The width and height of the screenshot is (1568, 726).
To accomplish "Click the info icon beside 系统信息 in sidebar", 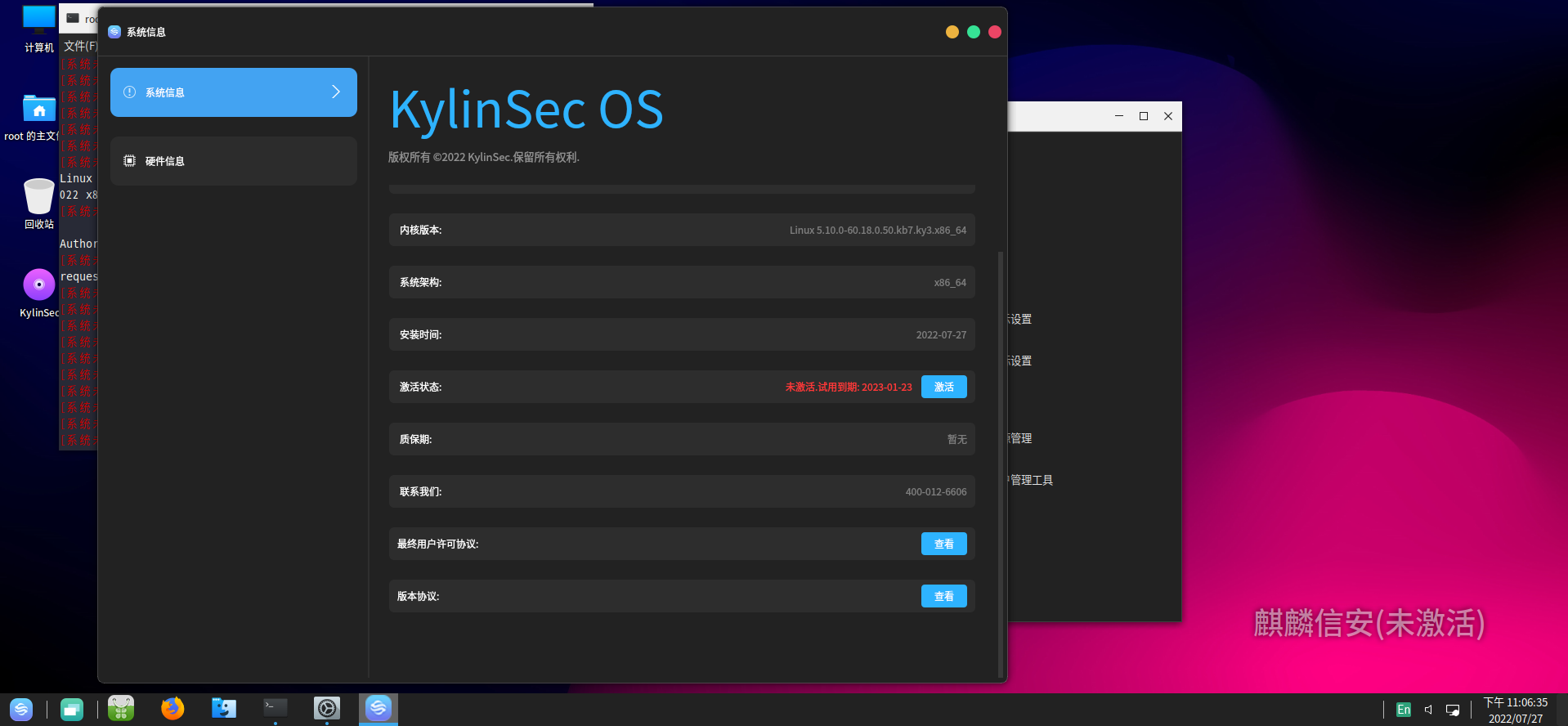I will [129, 92].
